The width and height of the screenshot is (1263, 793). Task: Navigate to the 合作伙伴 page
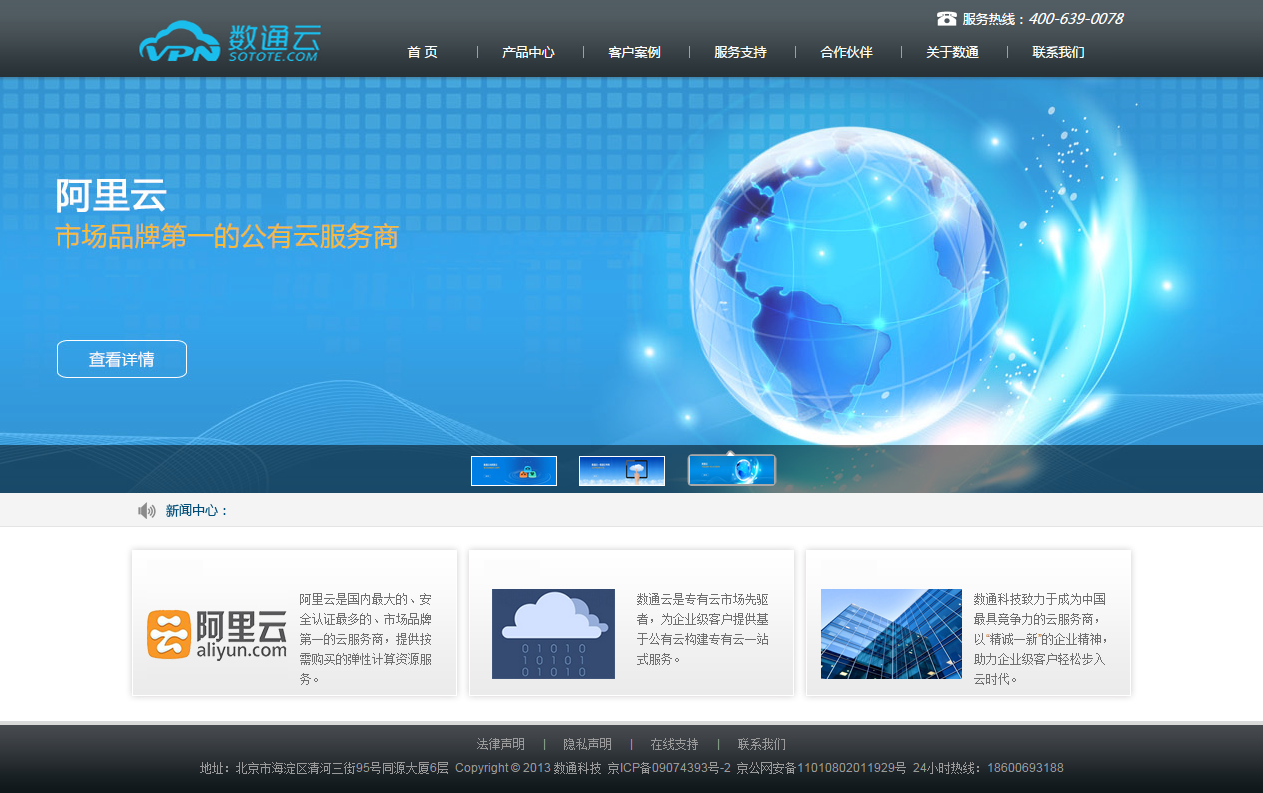(x=846, y=52)
